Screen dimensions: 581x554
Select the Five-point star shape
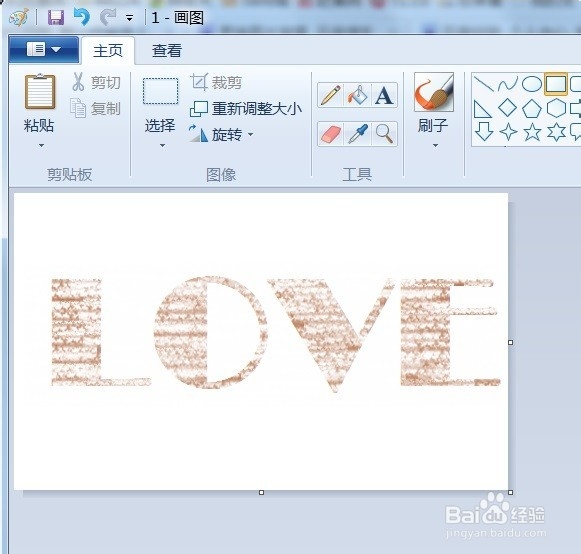pos(532,132)
